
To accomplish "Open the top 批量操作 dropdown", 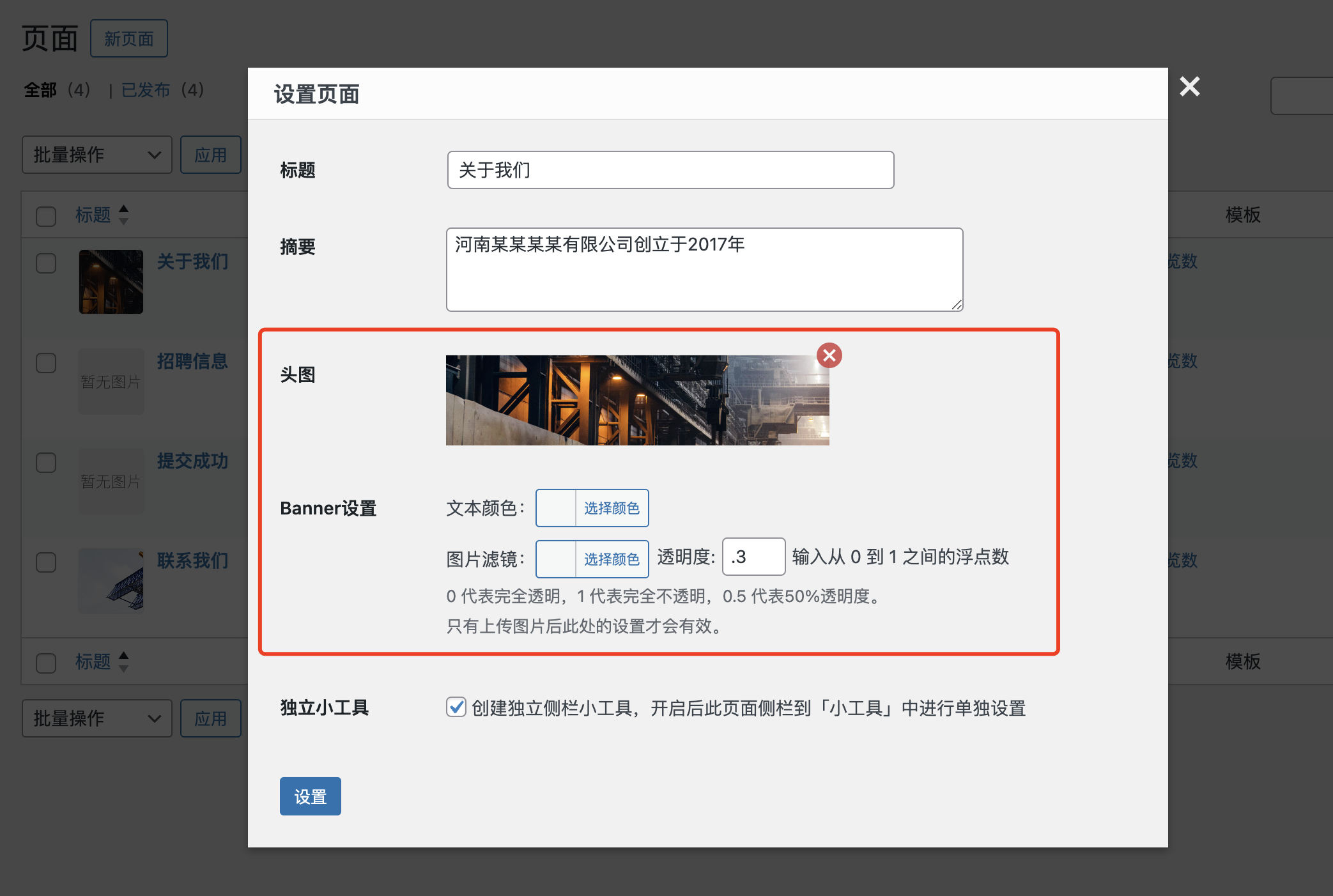I will 97,155.
